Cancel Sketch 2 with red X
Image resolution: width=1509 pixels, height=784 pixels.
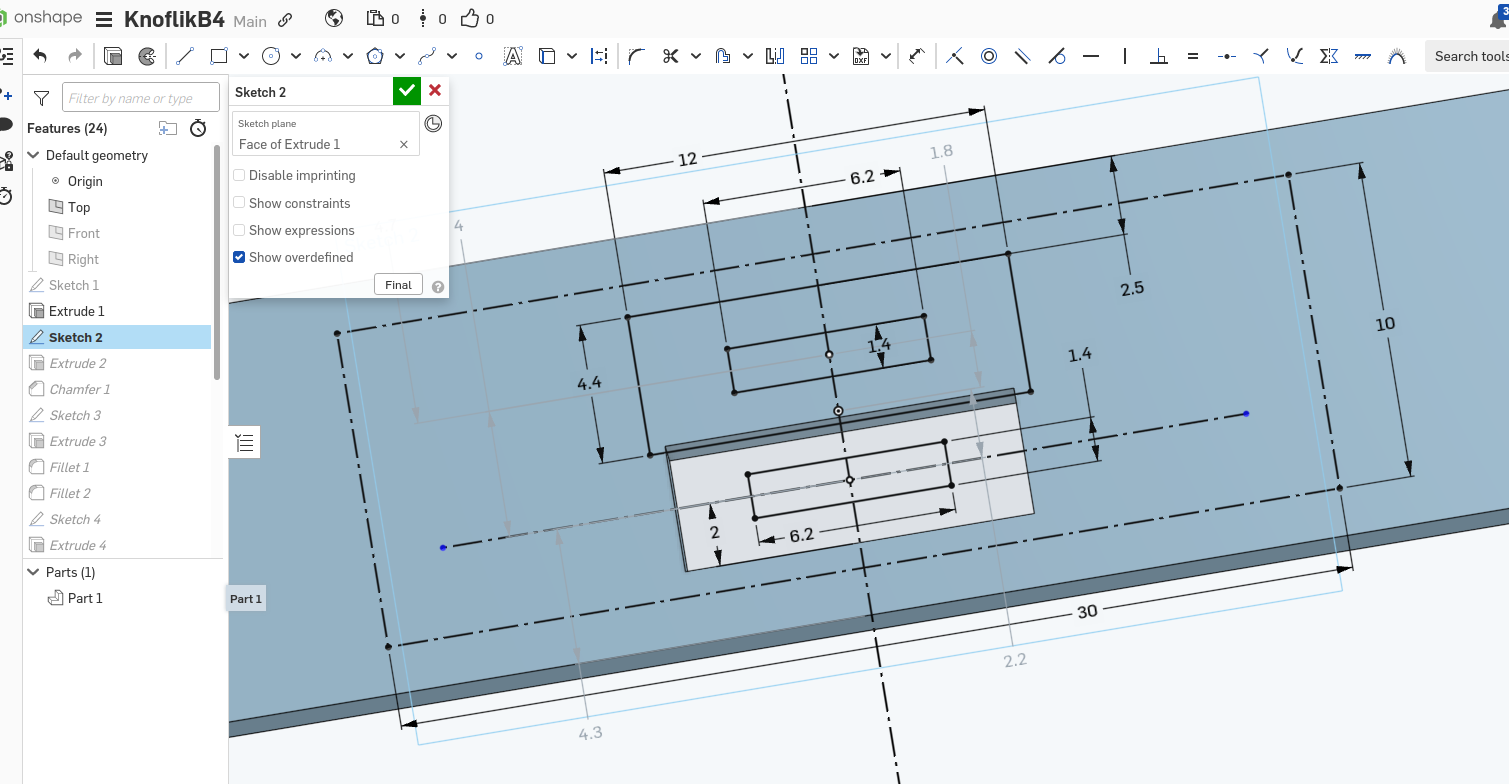[435, 91]
